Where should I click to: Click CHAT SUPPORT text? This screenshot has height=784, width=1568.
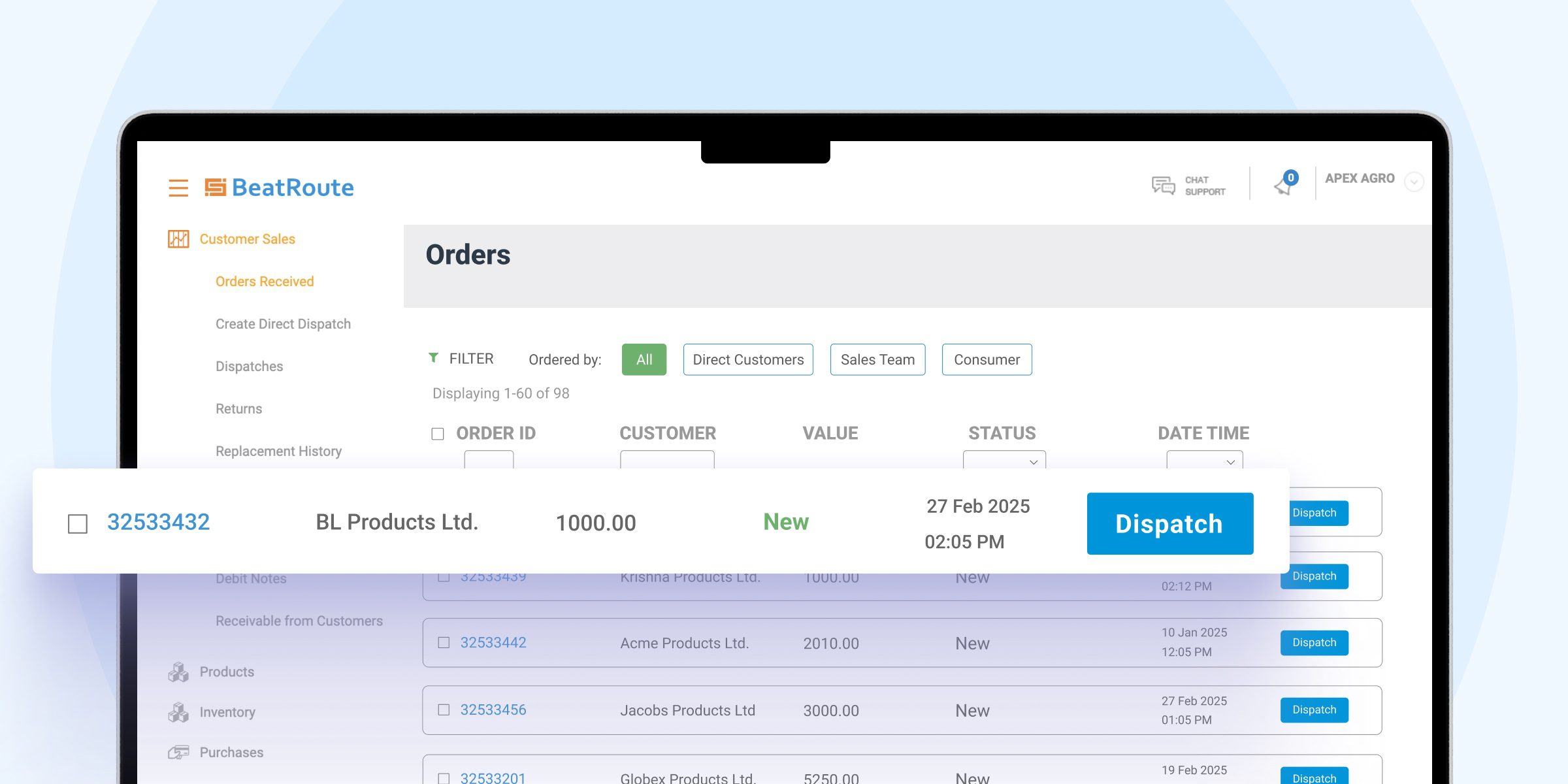coord(1205,186)
